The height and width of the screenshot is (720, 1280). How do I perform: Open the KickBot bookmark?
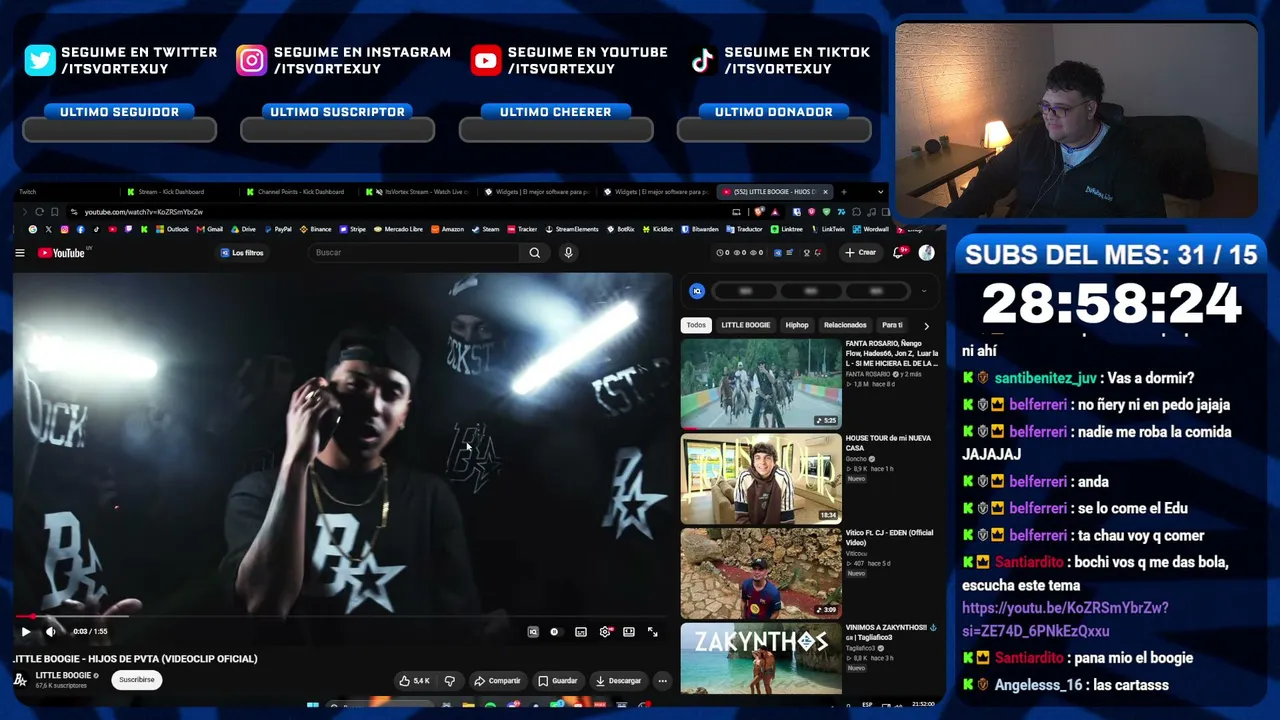[658, 230]
